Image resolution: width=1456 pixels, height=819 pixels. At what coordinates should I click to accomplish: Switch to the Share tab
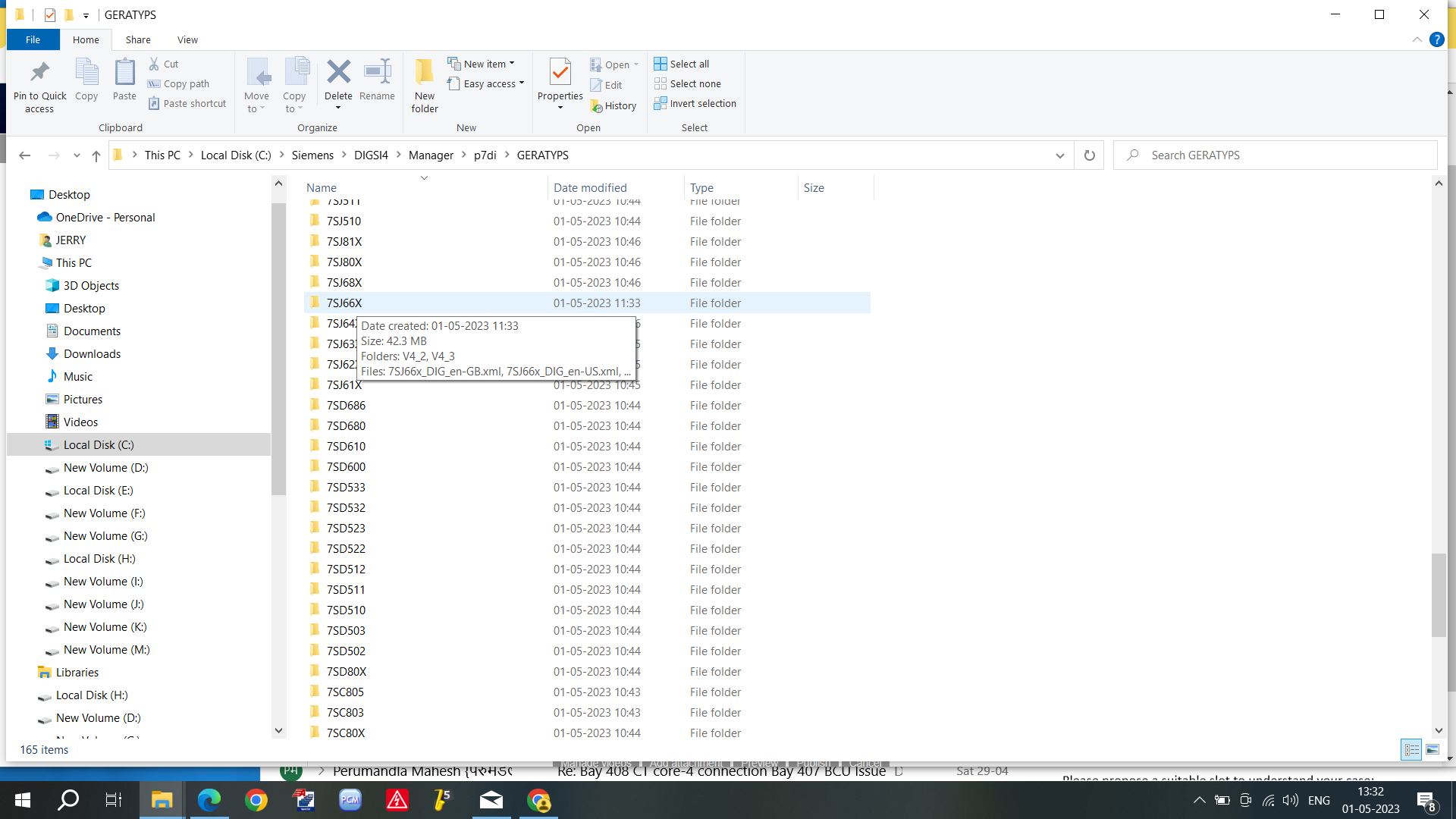point(138,40)
